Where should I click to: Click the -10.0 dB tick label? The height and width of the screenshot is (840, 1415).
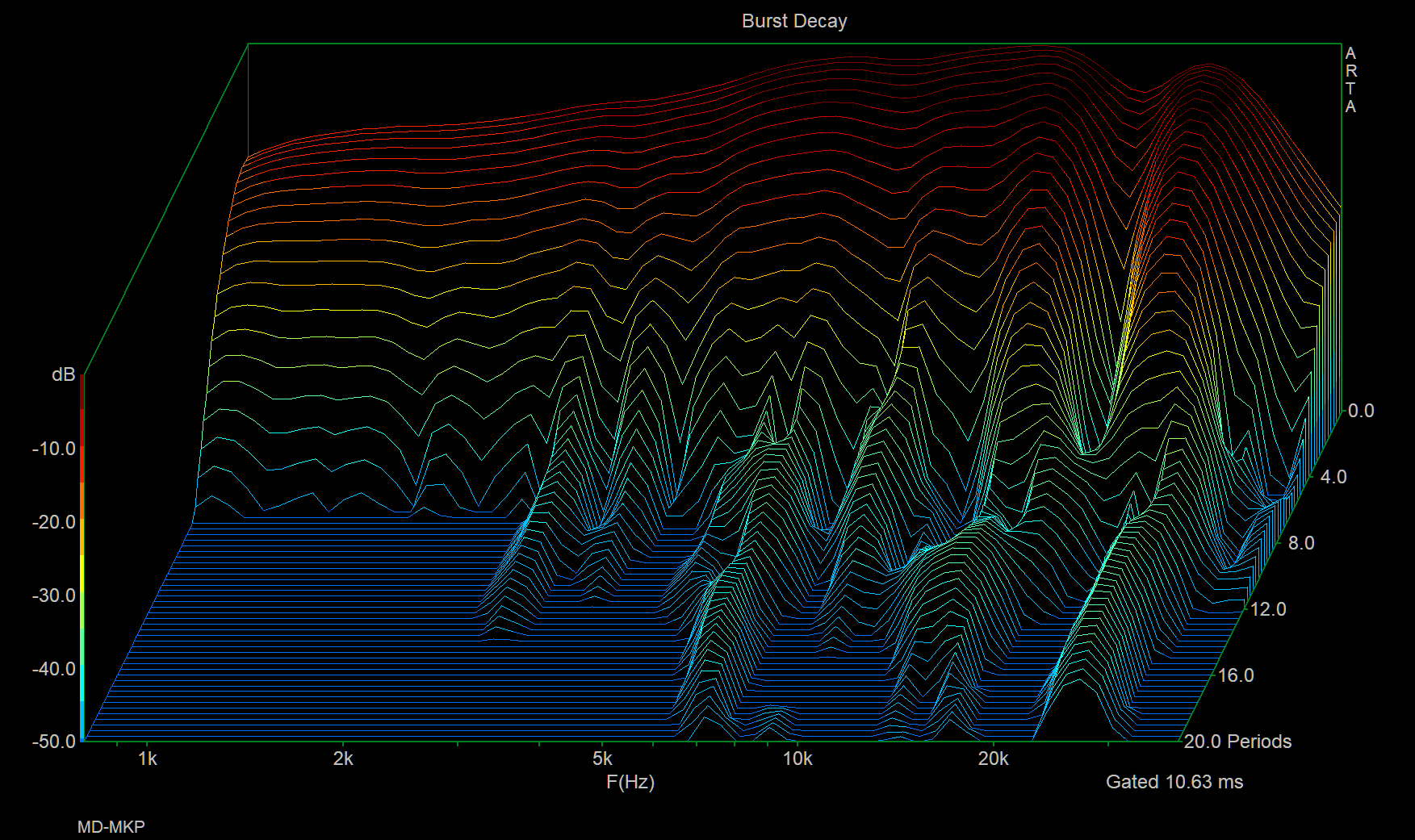pos(54,449)
